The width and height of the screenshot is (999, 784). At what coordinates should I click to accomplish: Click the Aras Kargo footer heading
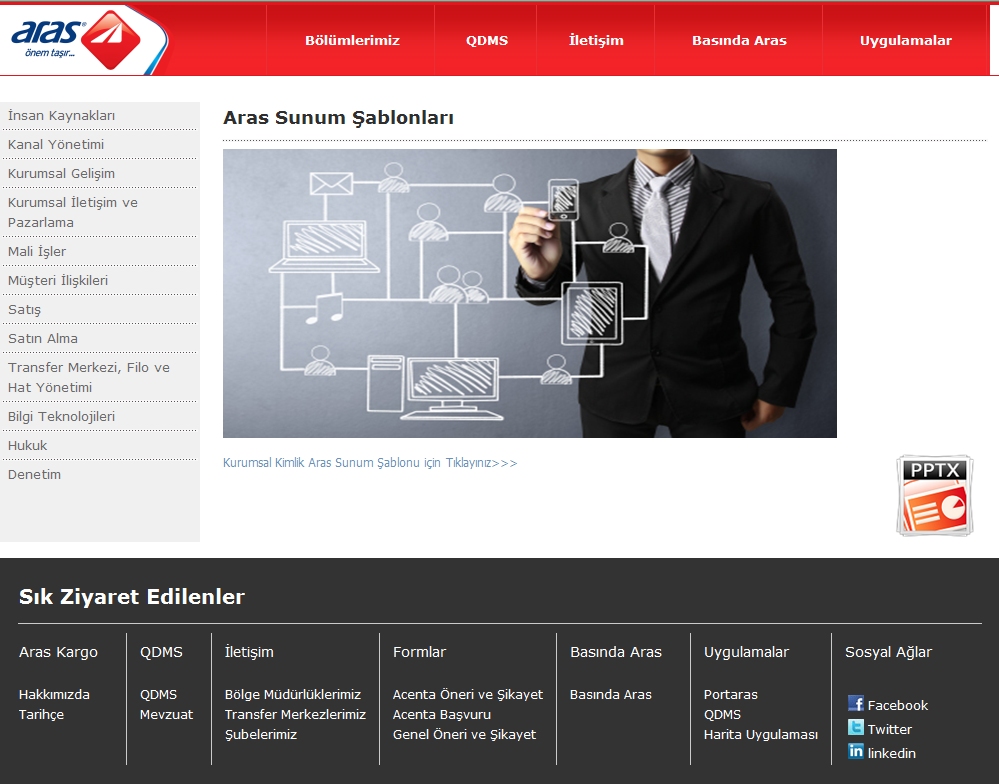pos(58,652)
